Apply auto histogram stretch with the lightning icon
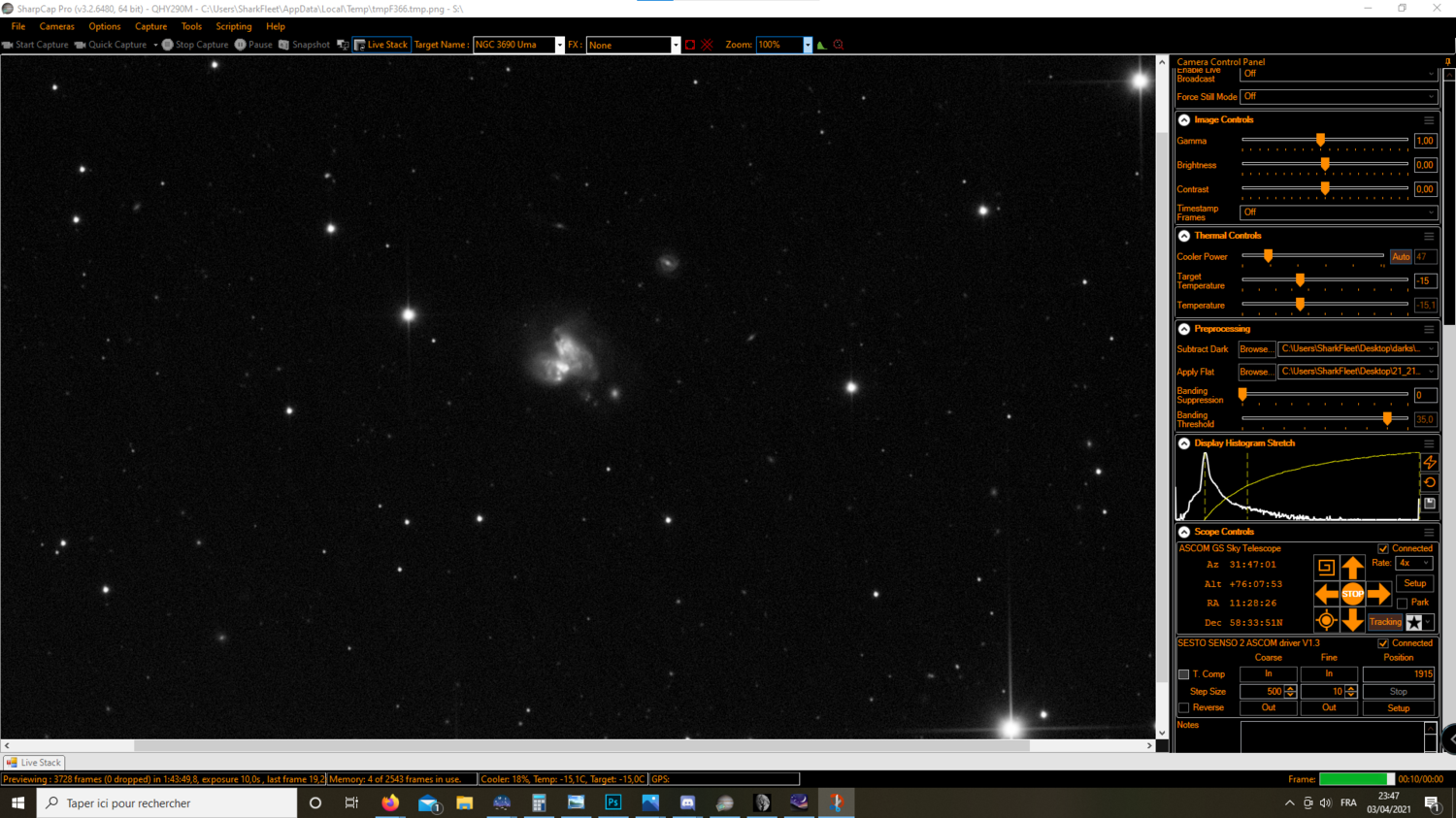The width and height of the screenshot is (1456, 818). (1429, 463)
